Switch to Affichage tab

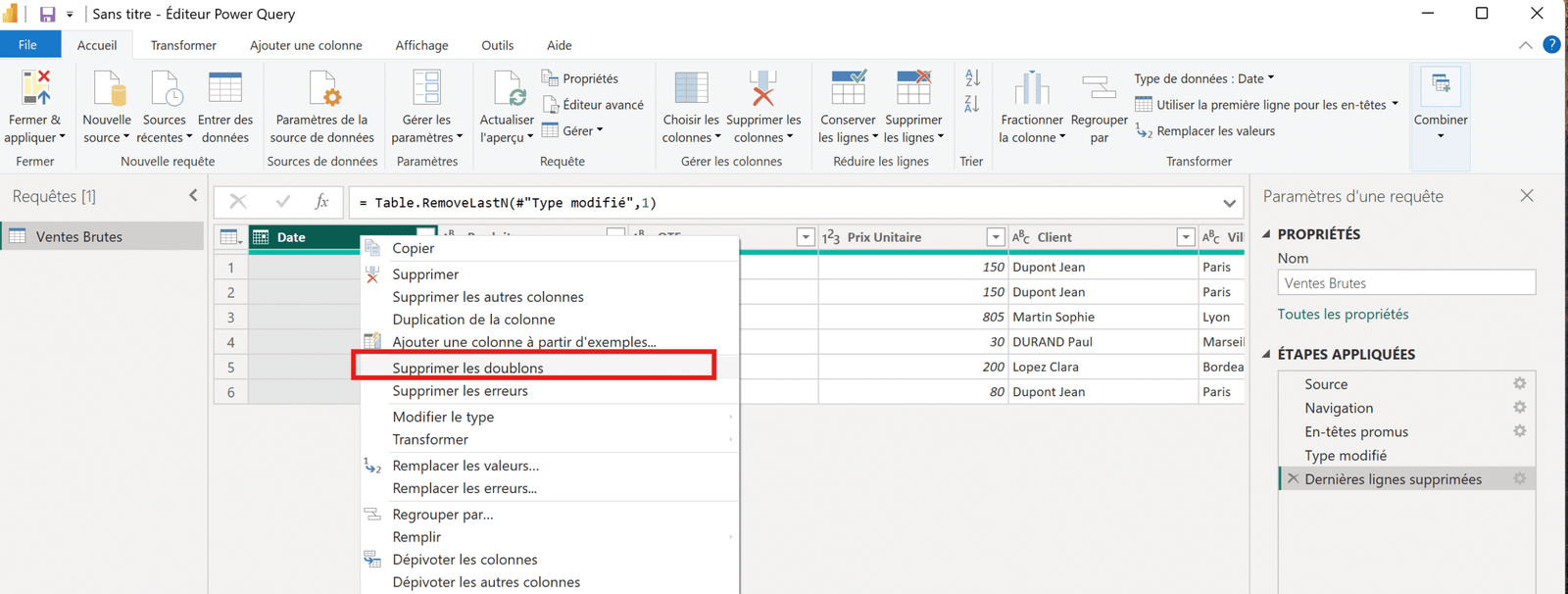(x=421, y=45)
